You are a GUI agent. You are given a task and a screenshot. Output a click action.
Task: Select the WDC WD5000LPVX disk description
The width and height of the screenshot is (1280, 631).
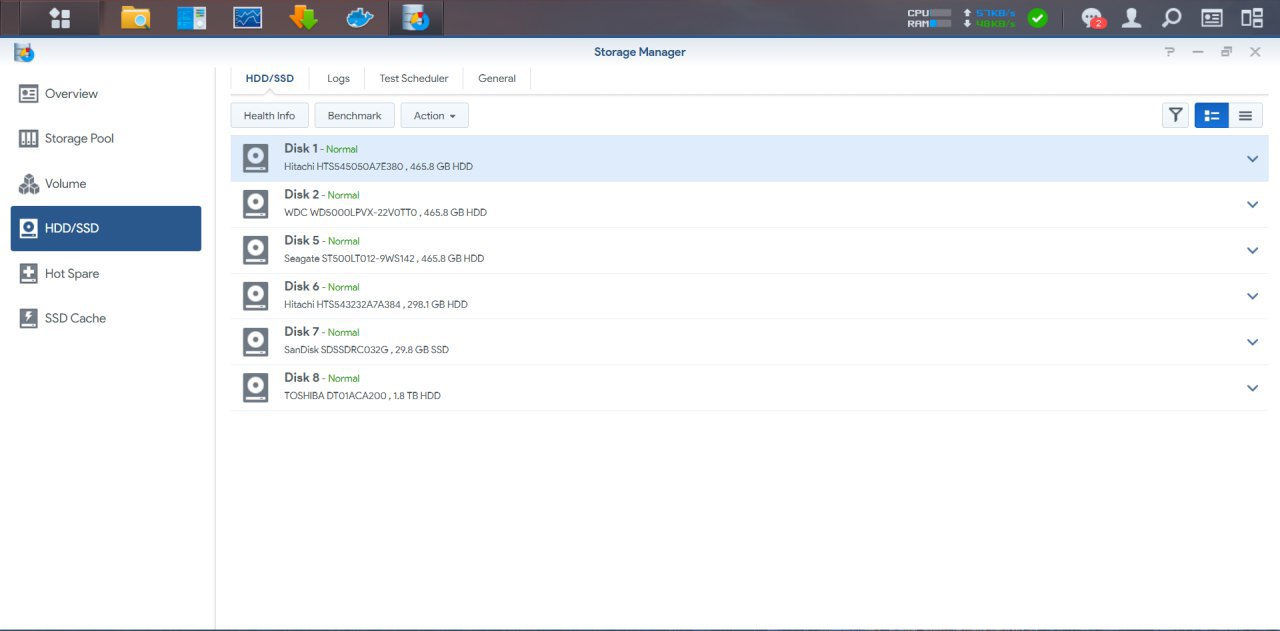click(x=385, y=213)
